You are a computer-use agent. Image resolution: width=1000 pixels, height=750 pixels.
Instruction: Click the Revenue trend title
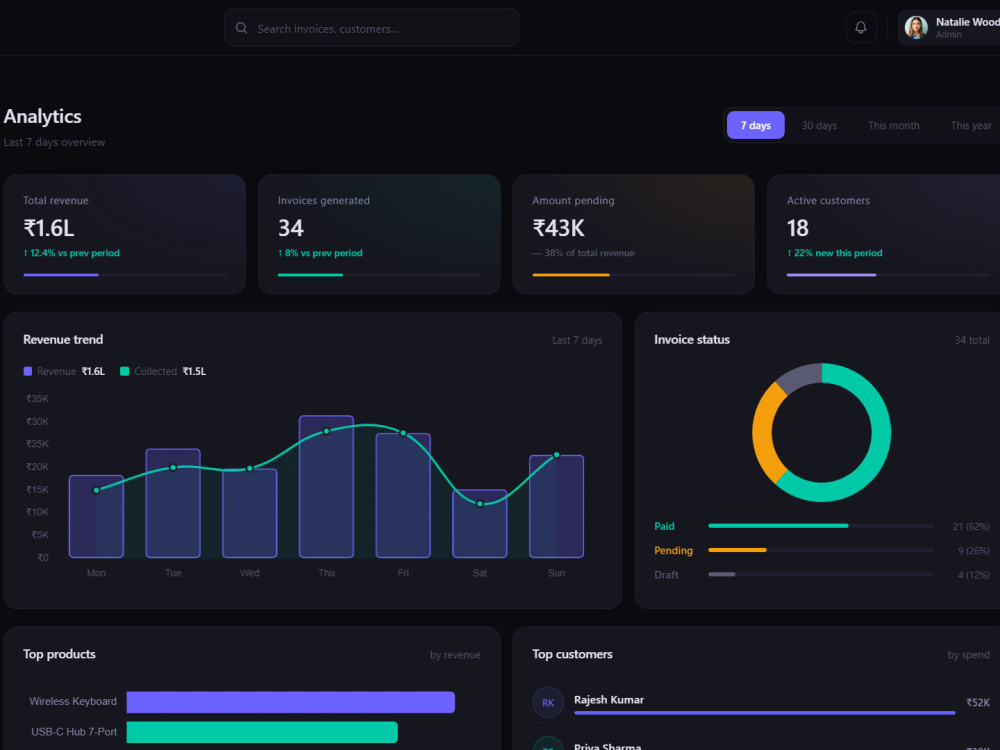[x=63, y=339]
